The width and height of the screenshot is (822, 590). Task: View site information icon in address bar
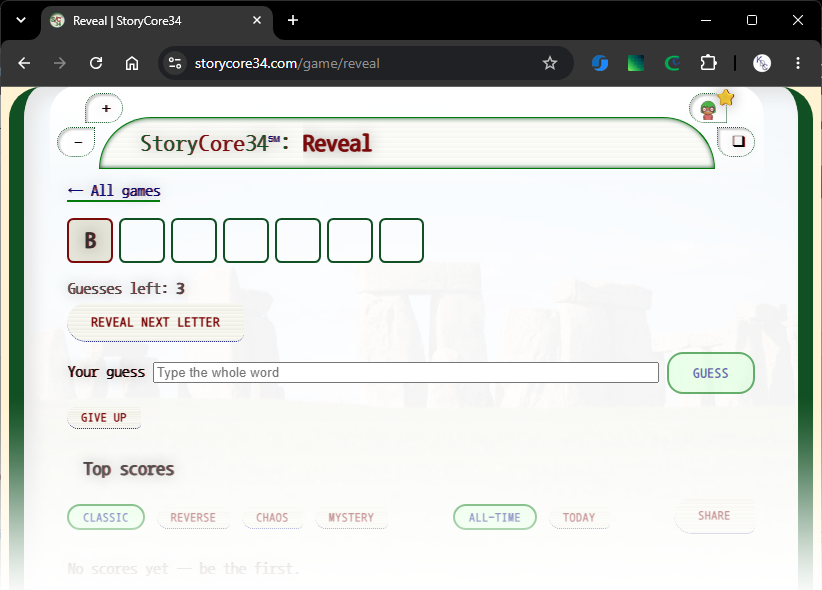click(175, 63)
